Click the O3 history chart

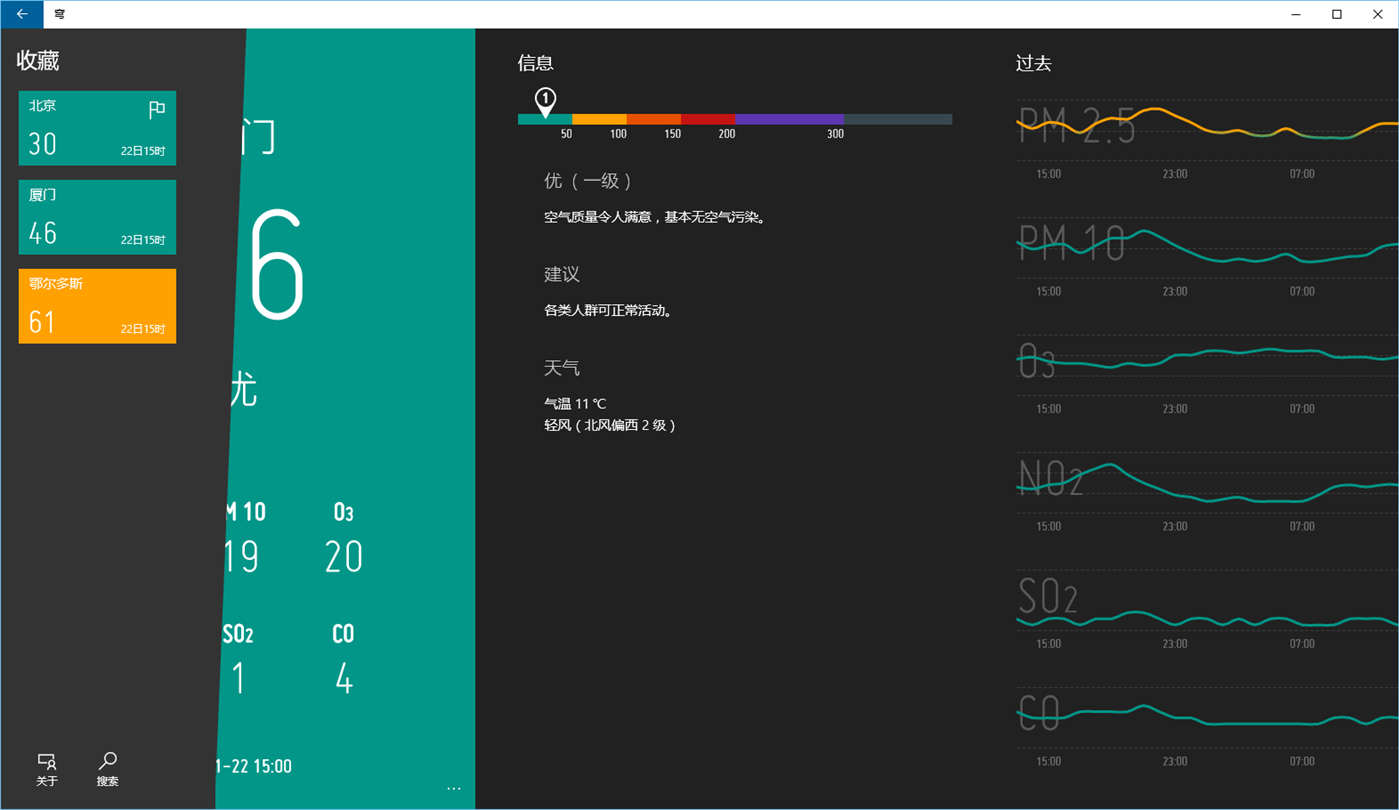coord(1207,364)
